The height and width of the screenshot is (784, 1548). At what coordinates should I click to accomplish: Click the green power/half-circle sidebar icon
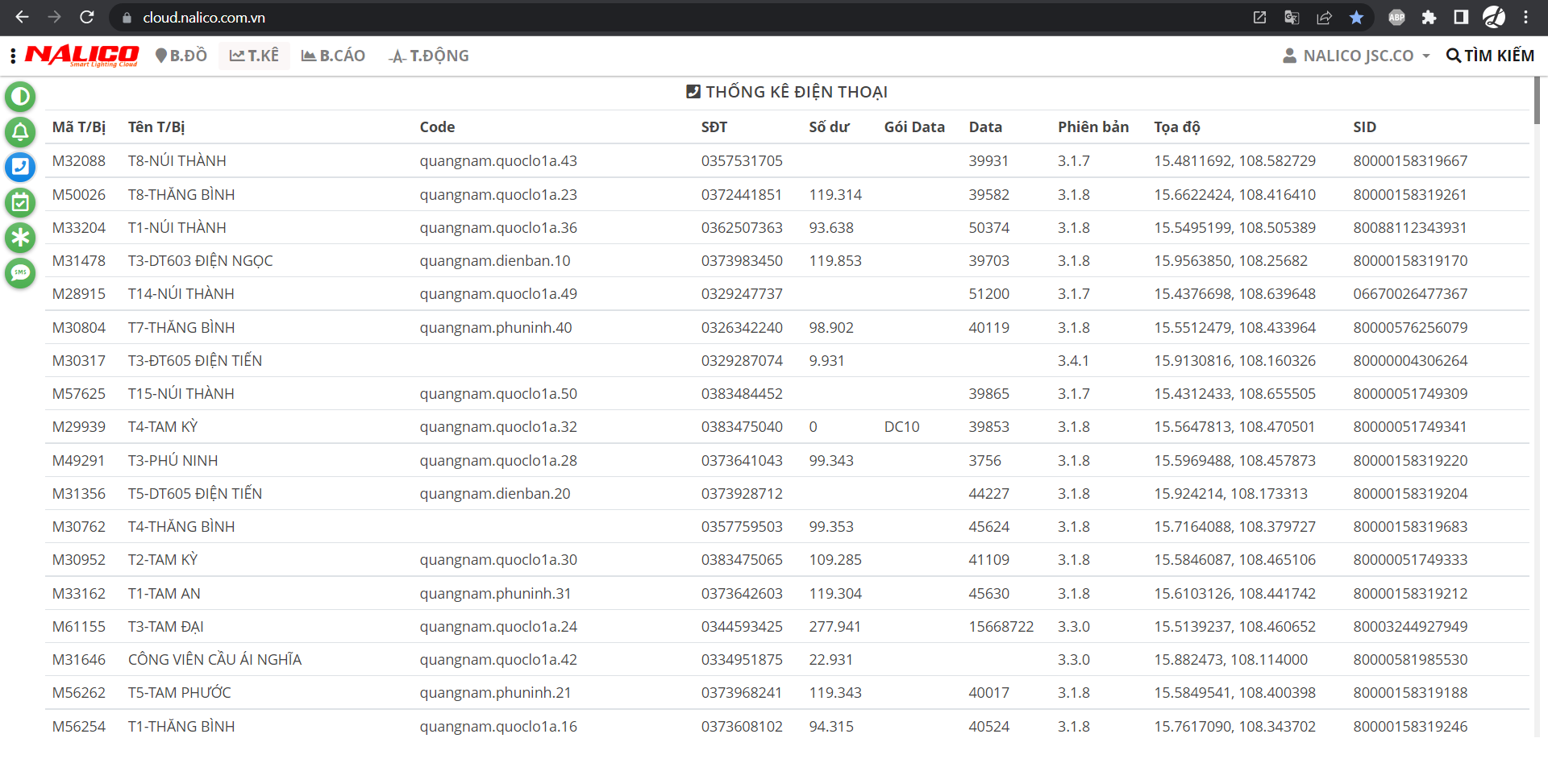pos(20,97)
